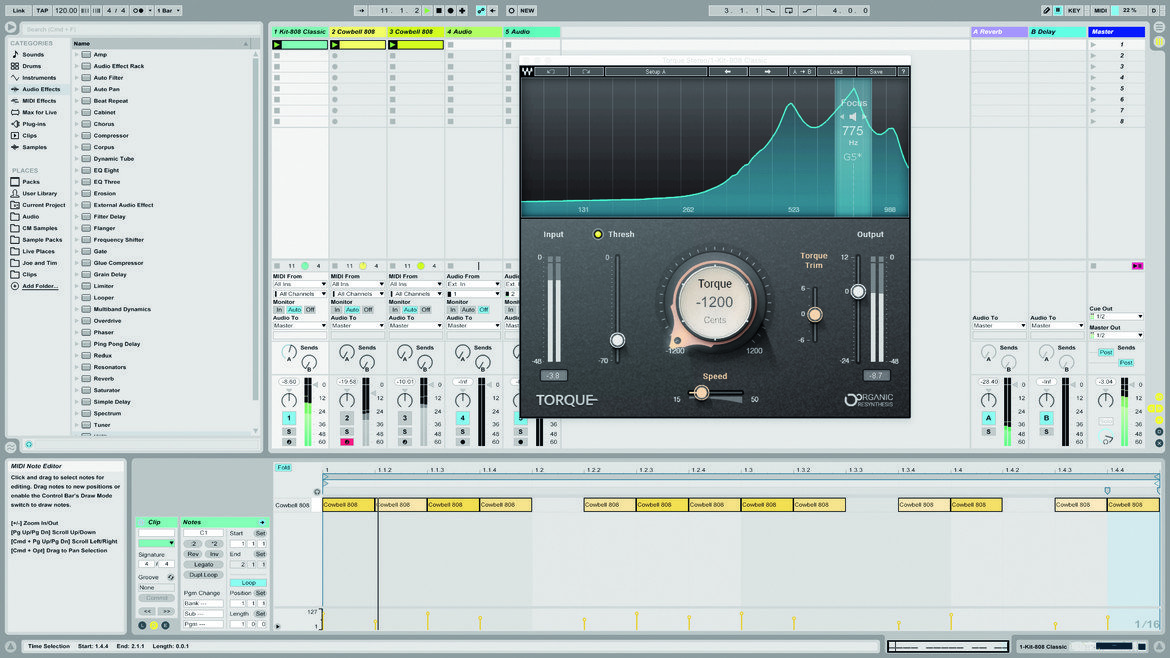Click the Torque Speed slider handle
1170x658 pixels.
[x=701, y=392]
